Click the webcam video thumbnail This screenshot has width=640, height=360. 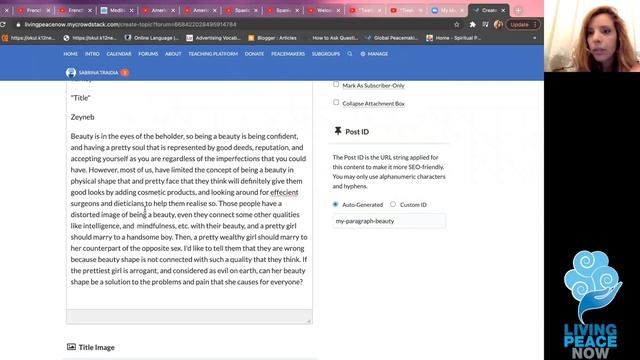[592, 36]
